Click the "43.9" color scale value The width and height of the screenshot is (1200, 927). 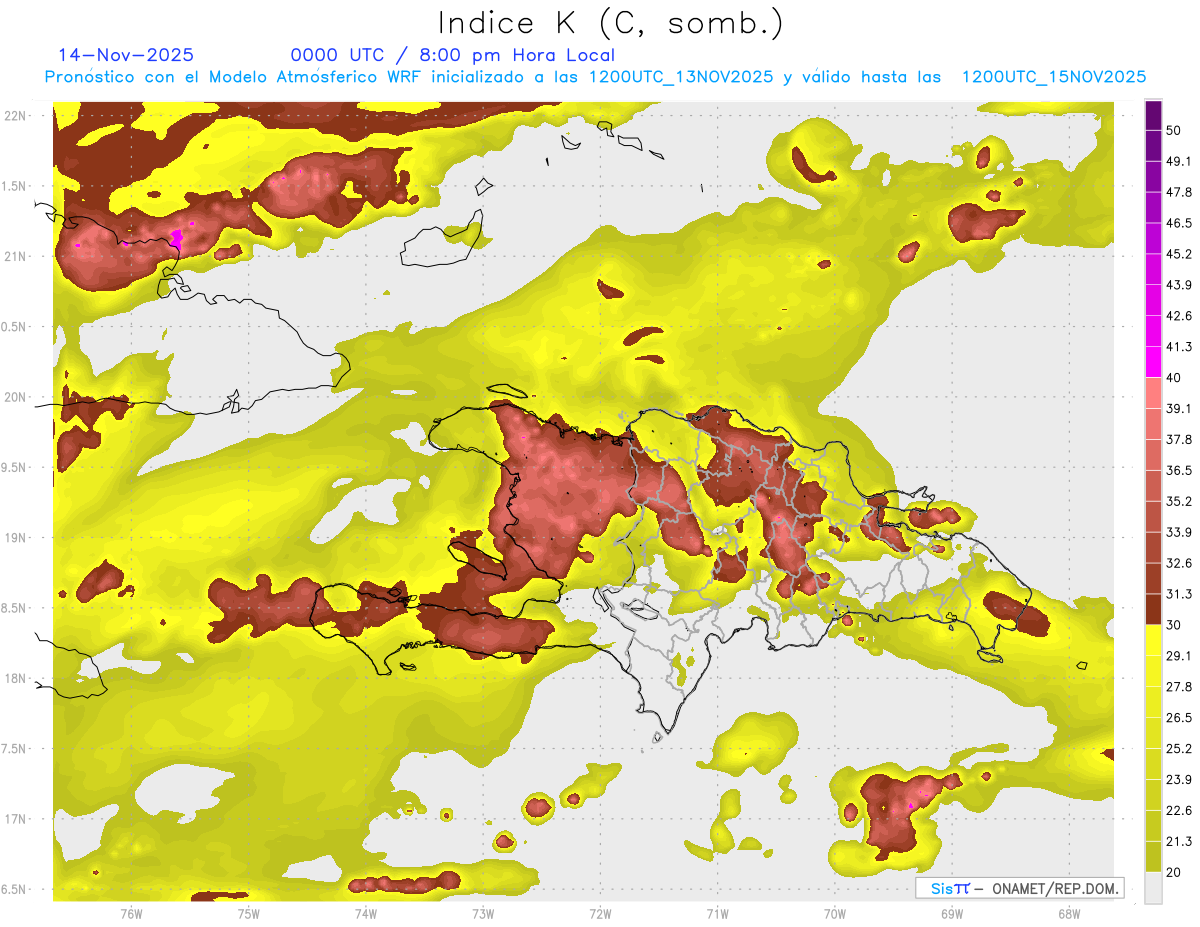[x=1178, y=285]
